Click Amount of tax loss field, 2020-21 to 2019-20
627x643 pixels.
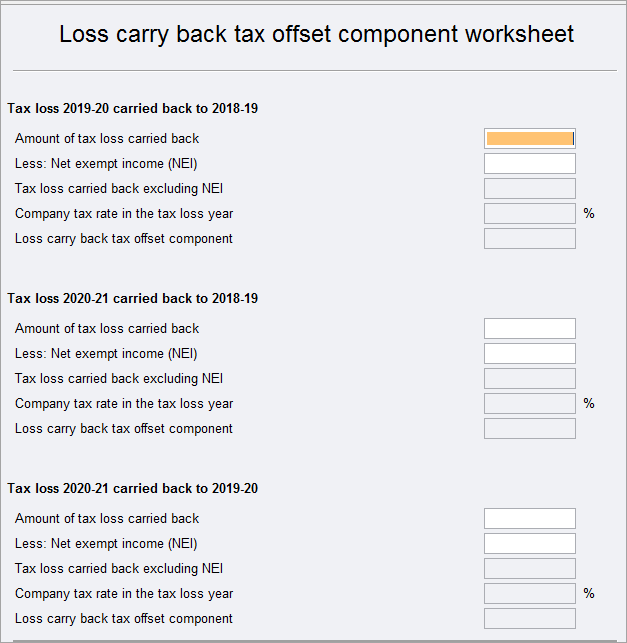pos(529,519)
